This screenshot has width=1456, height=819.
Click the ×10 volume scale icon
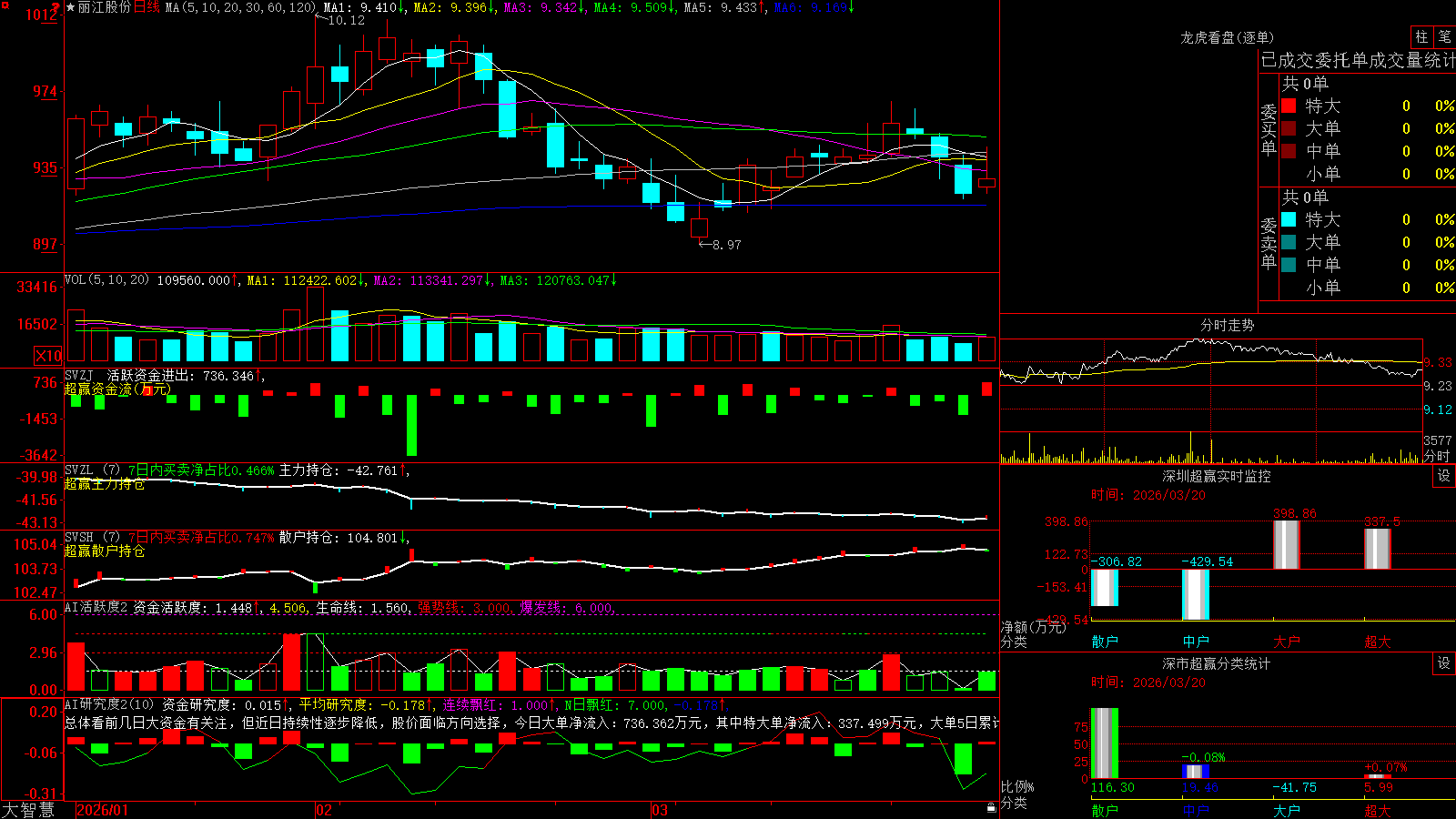(x=48, y=356)
